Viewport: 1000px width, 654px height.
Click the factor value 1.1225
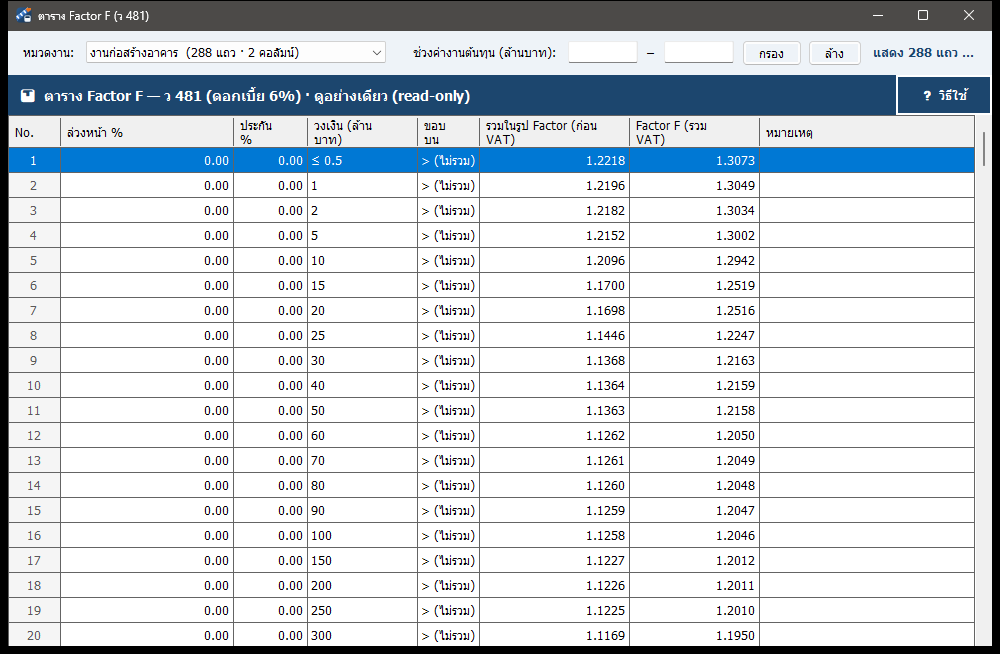[x=554, y=611]
